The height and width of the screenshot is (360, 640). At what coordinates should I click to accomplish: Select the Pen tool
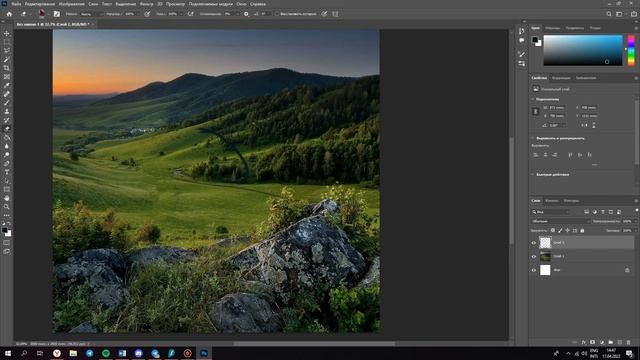[x=7, y=163]
